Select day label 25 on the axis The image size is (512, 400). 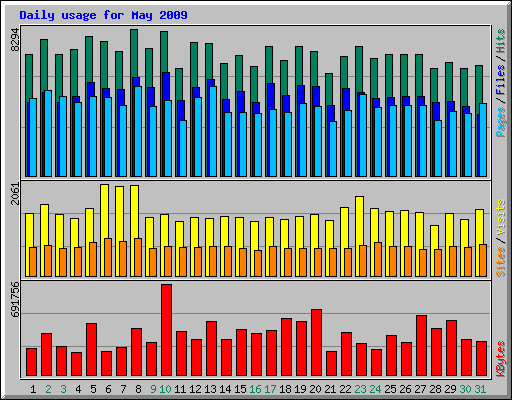(x=390, y=389)
